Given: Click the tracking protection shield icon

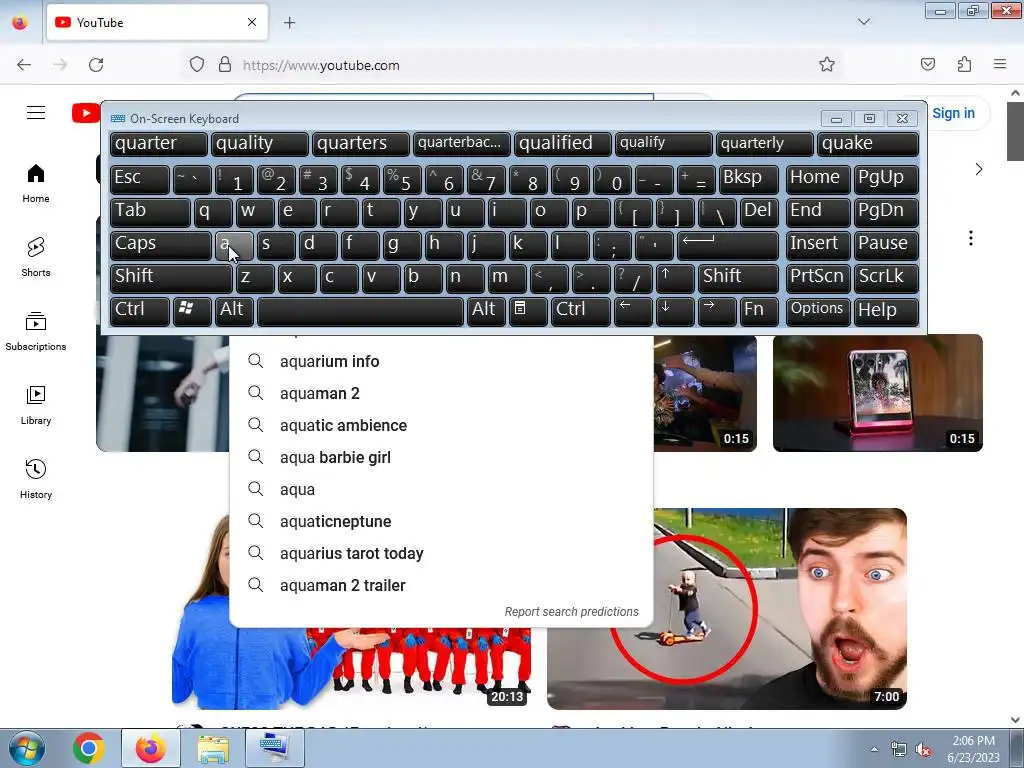Looking at the screenshot, I should 197,65.
